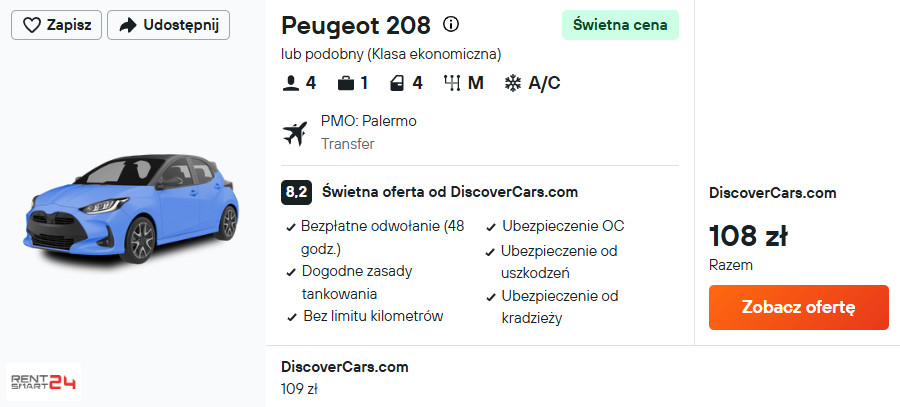Click the manual transmission gearbox icon
Viewport: 900px width, 407px height.
pos(451,83)
